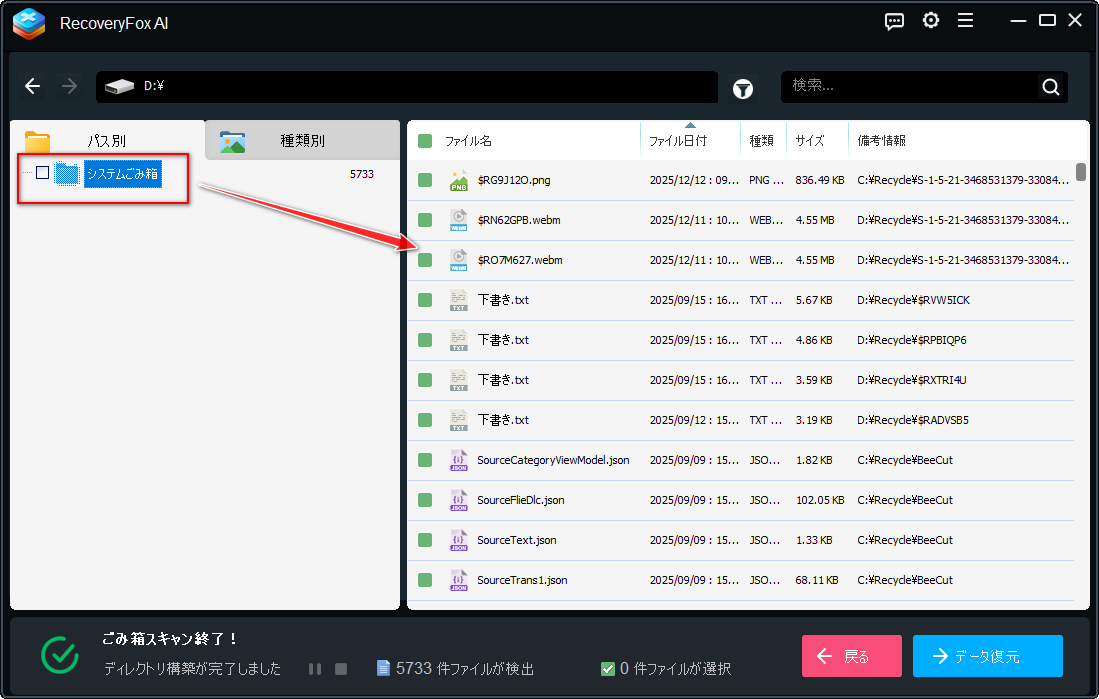The width and height of the screenshot is (1099, 699).
Task: Select the パス別 tab
Action: (106, 141)
